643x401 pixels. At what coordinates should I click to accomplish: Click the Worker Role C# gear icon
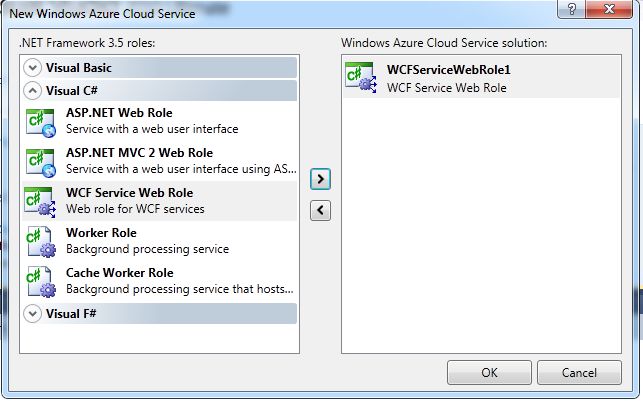tap(41, 242)
